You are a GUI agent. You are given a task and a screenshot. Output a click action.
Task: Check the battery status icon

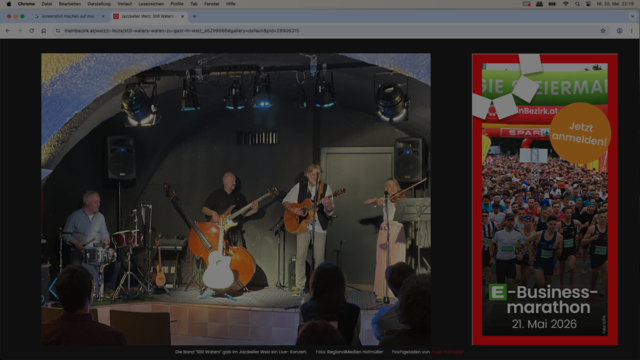coord(552,4)
